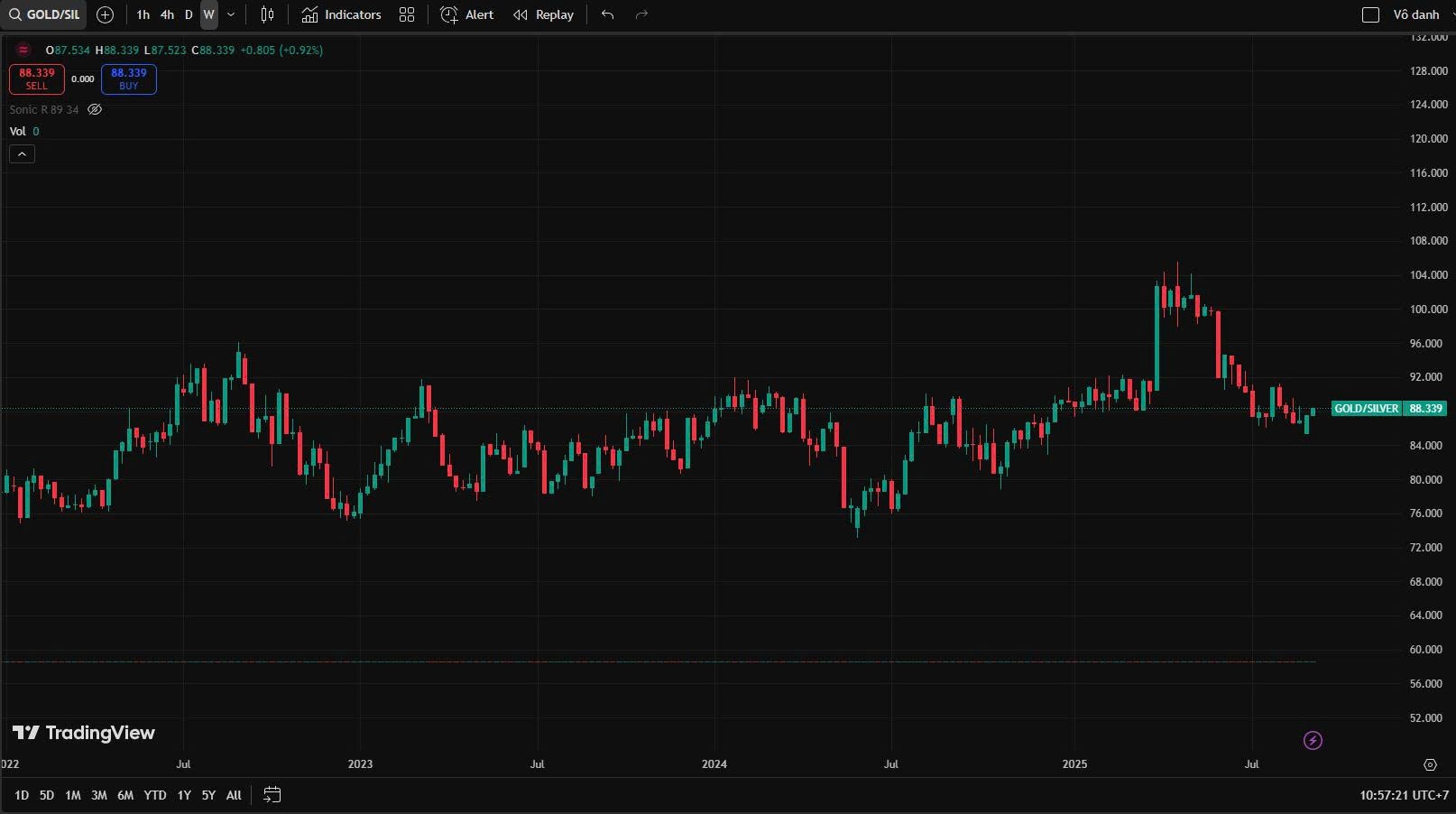Undo the last chart action
1456x814 pixels.
point(607,14)
